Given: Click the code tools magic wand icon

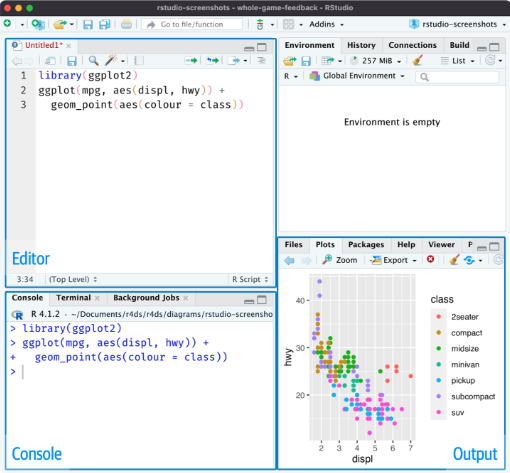Looking at the screenshot, I should [x=111, y=60].
